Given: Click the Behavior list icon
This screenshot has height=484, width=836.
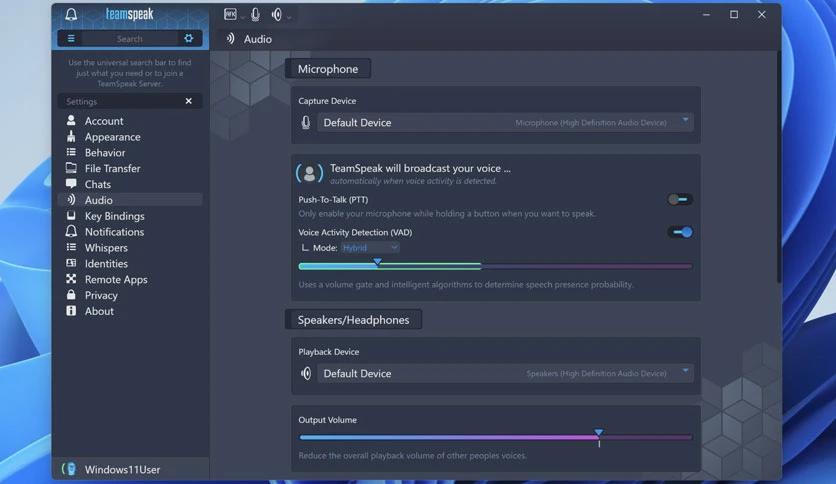Looking at the screenshot, I should 71,152.
